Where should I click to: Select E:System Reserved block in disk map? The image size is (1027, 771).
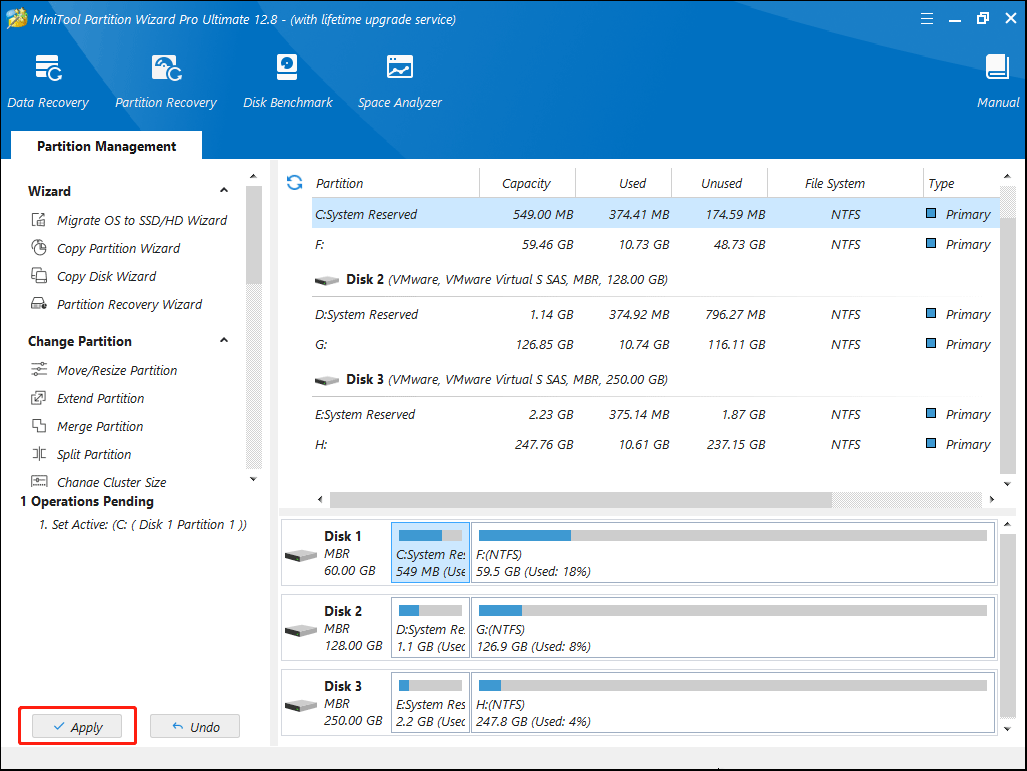(x=430, y=703)
